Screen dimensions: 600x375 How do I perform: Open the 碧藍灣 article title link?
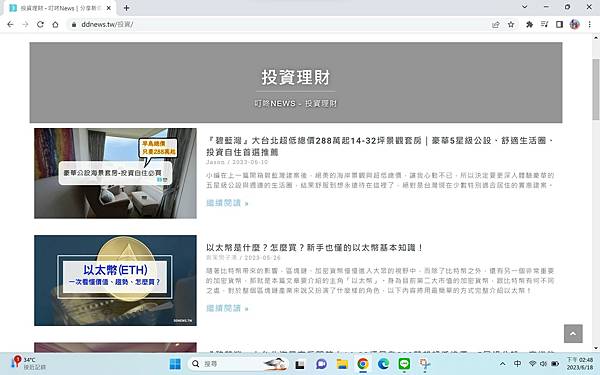pos(380,146)
